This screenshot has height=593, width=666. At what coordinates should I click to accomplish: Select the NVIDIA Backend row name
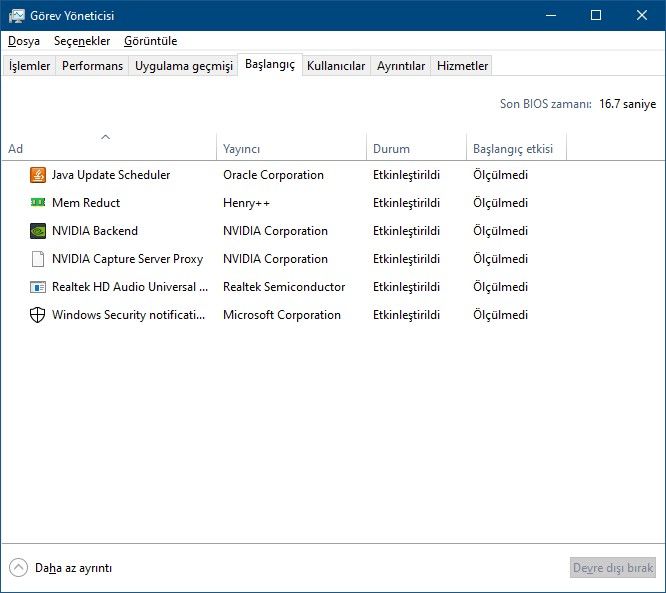point(95,231)
